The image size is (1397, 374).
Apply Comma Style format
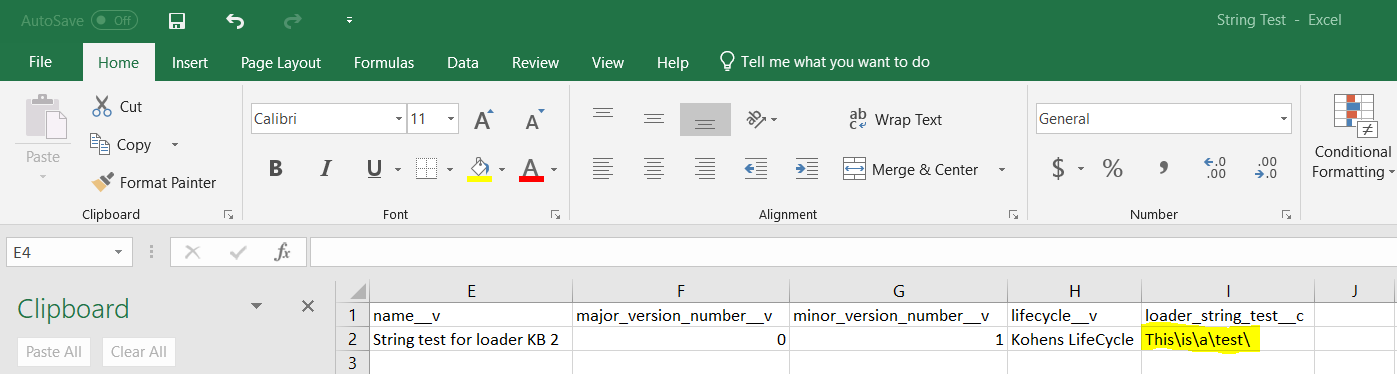1163,168
